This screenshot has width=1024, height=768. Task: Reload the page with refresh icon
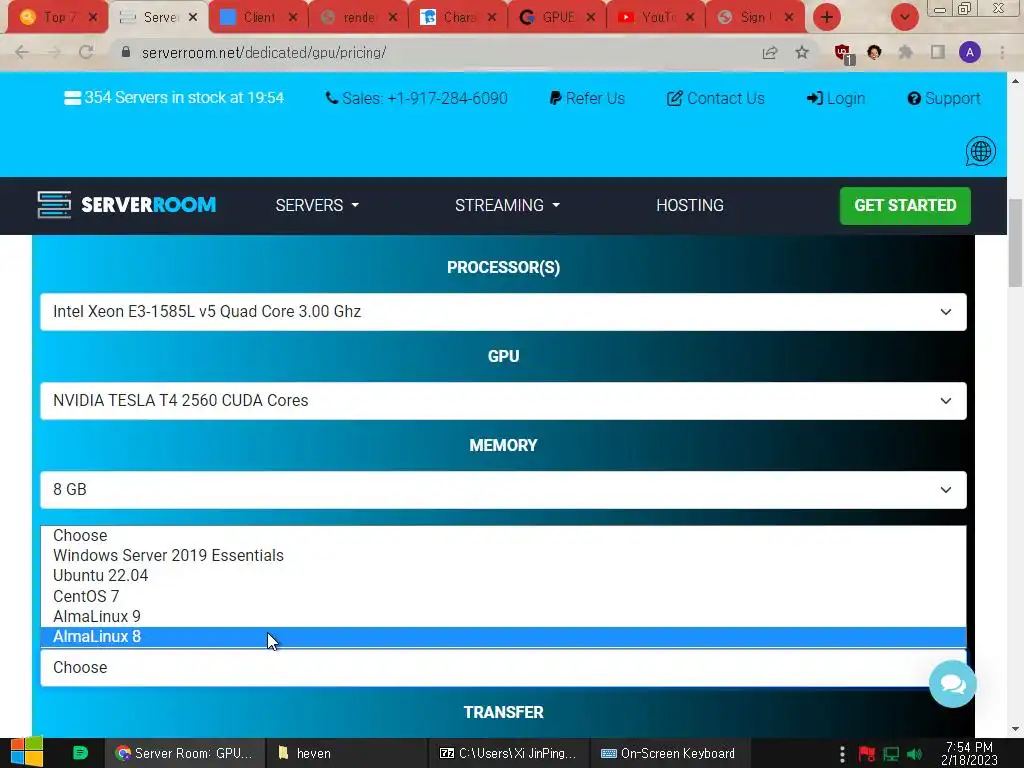[x=86, y=52]
